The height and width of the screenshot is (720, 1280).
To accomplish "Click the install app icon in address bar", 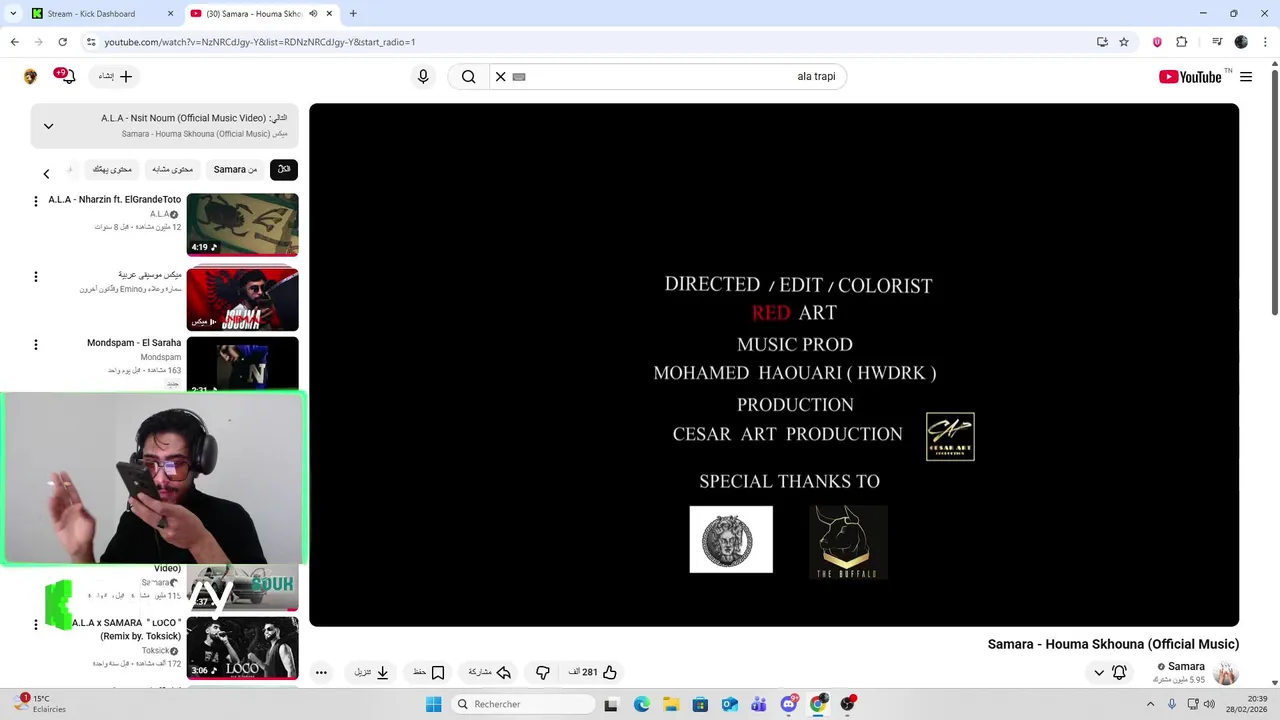I will (x=1102, y=42).
